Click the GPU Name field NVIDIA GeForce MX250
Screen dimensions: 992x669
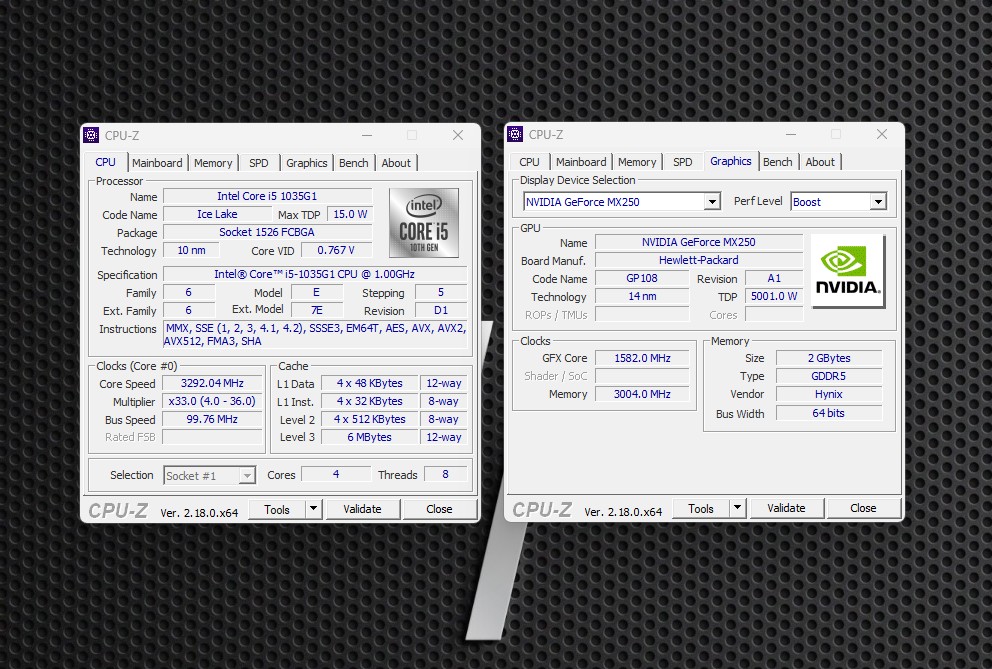click(x=699, y=242)
